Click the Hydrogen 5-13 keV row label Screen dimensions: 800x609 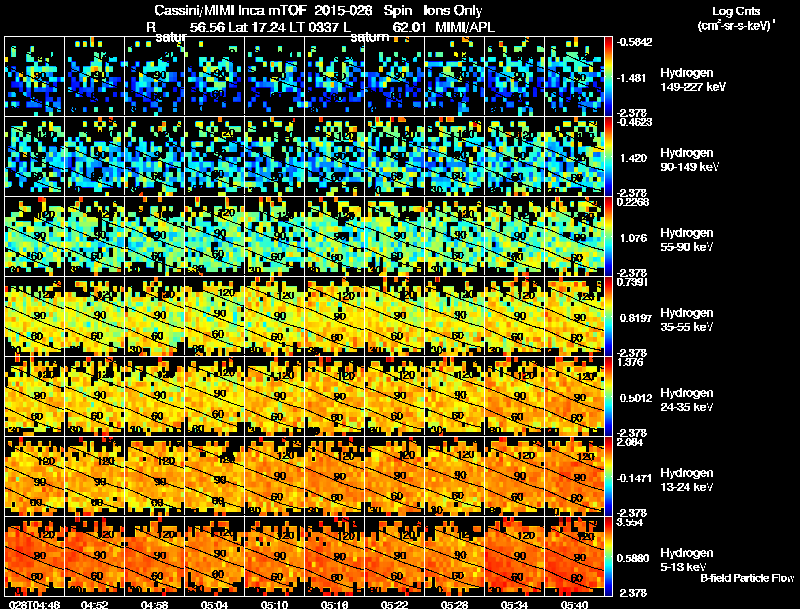pyautogui.click(x=687, y=560)
